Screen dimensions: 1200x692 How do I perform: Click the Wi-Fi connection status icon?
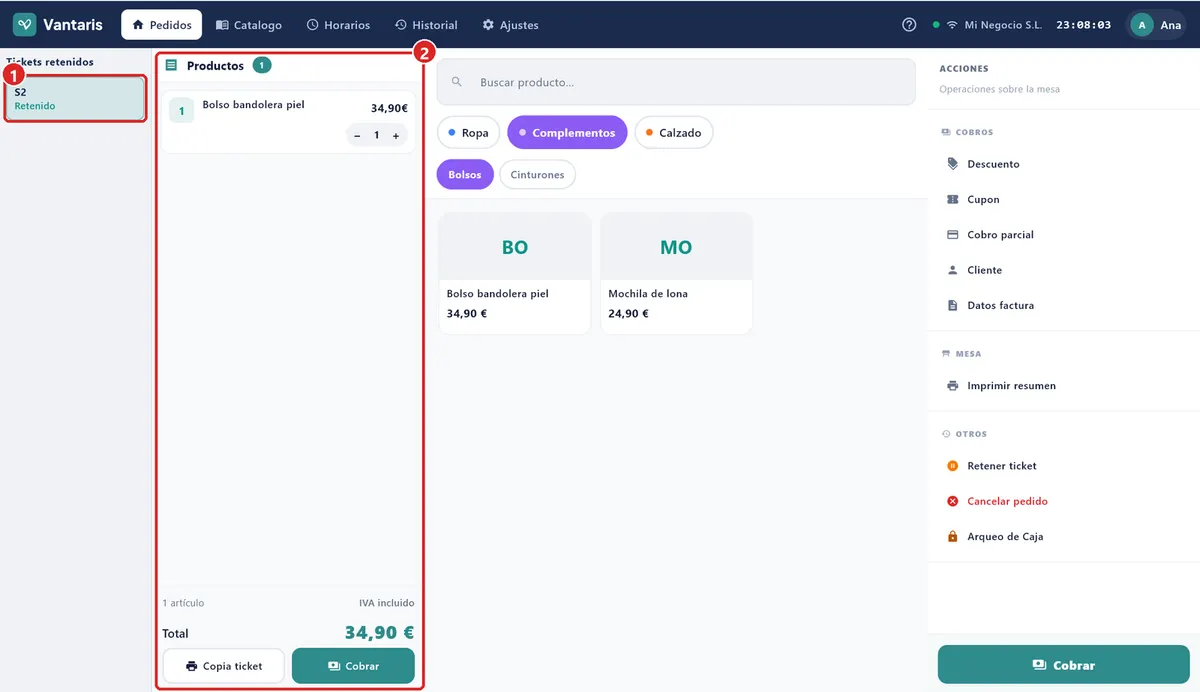pyautogui.click(x=951, y=25)
